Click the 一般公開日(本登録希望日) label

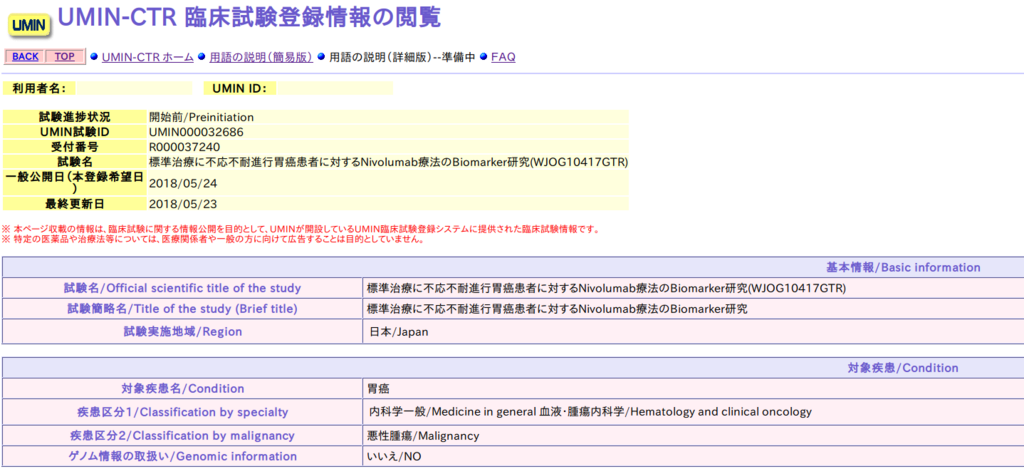pyautogui.click(x=74, y=182)
